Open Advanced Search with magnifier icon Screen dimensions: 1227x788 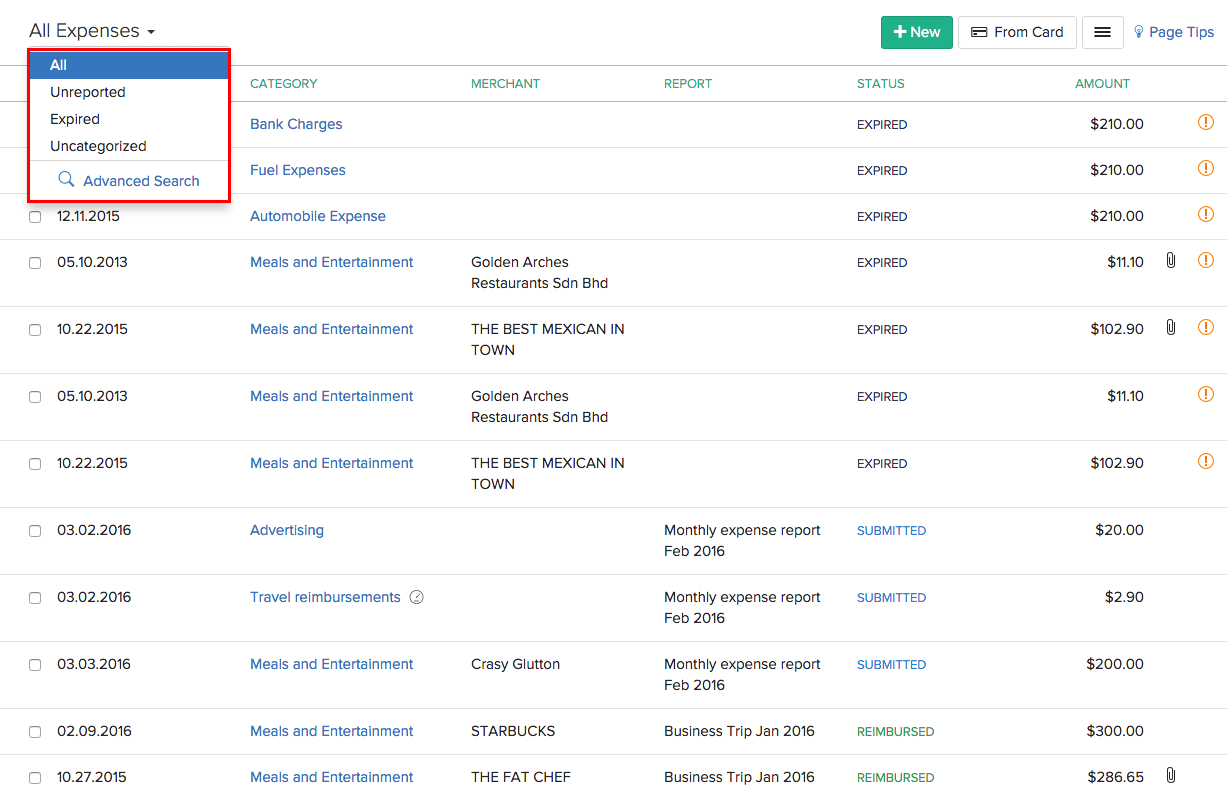pos(129,181)
